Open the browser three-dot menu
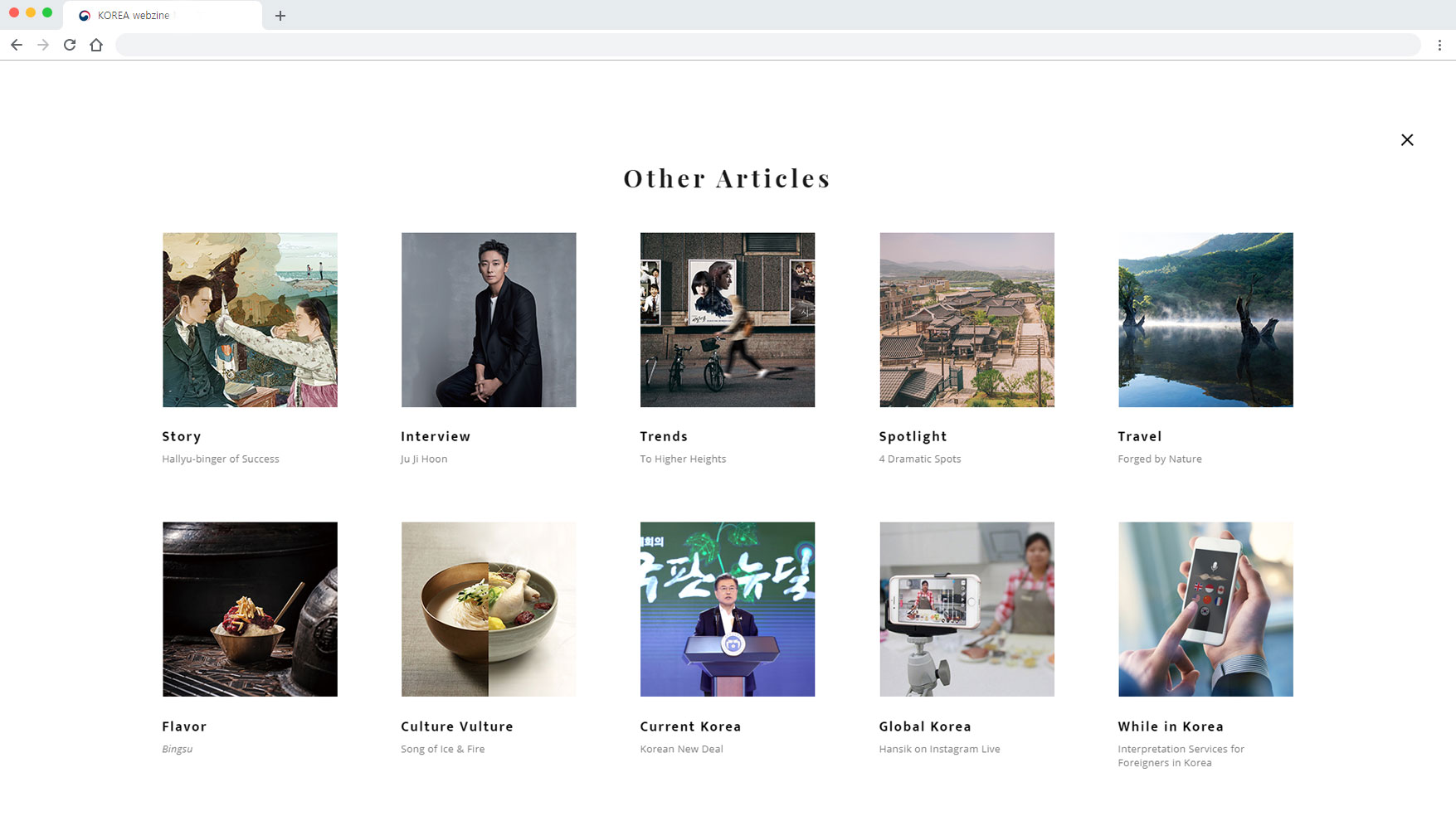 pyautogui.click(x=1439, y=45)
